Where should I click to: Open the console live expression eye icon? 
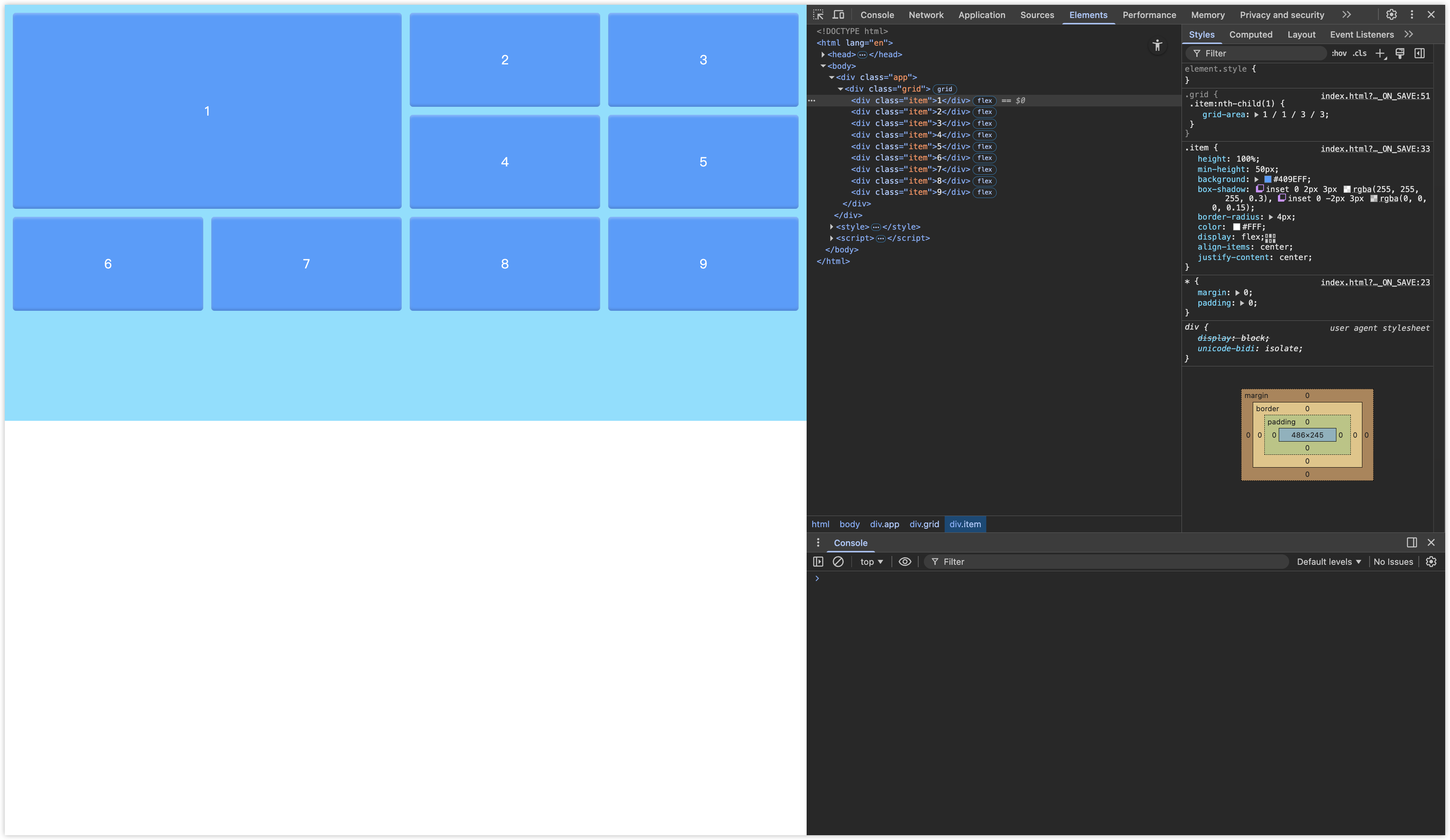click(905, 562)
